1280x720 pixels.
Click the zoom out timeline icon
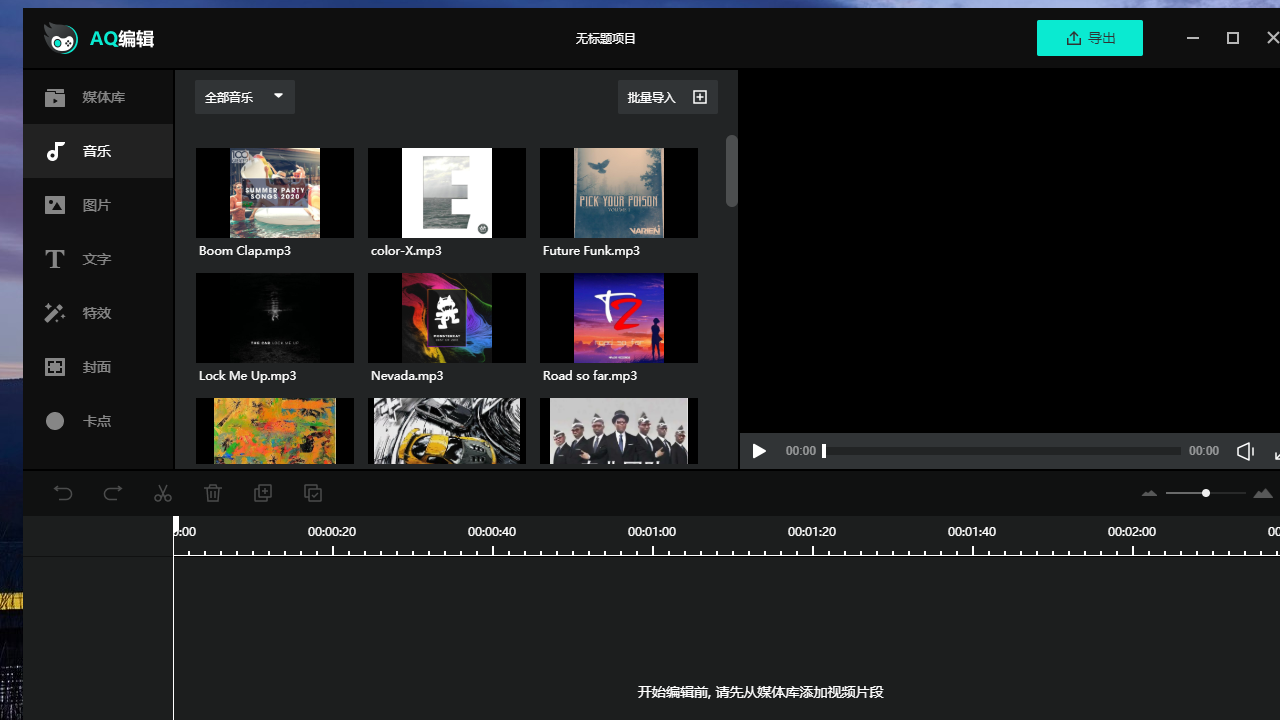pyautogui.click(x=1149, y=493)
